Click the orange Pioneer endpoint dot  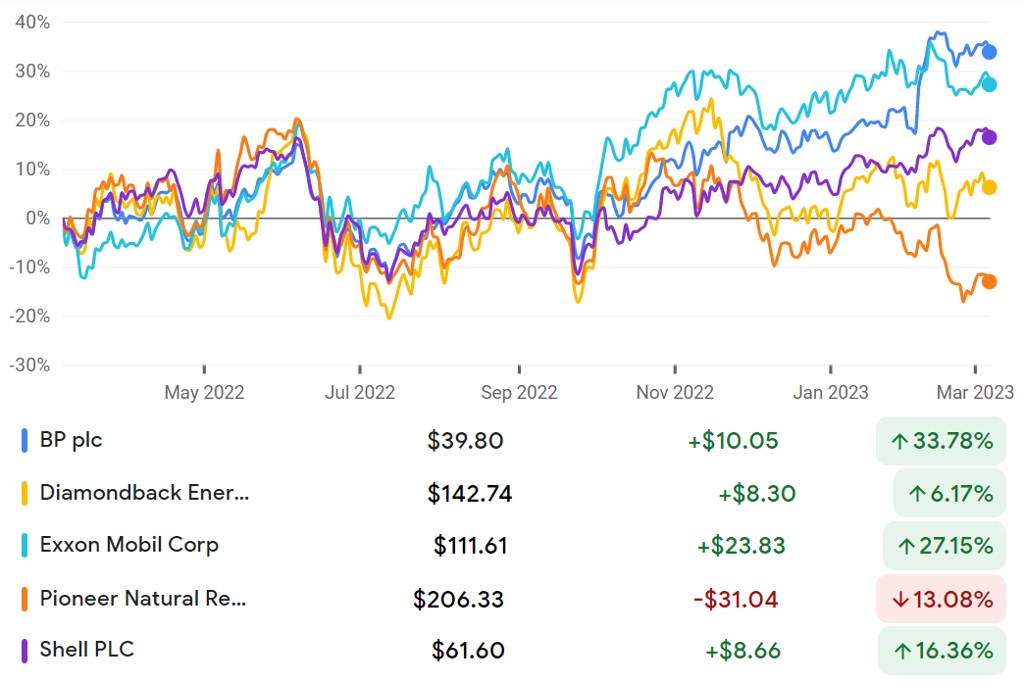989,282
